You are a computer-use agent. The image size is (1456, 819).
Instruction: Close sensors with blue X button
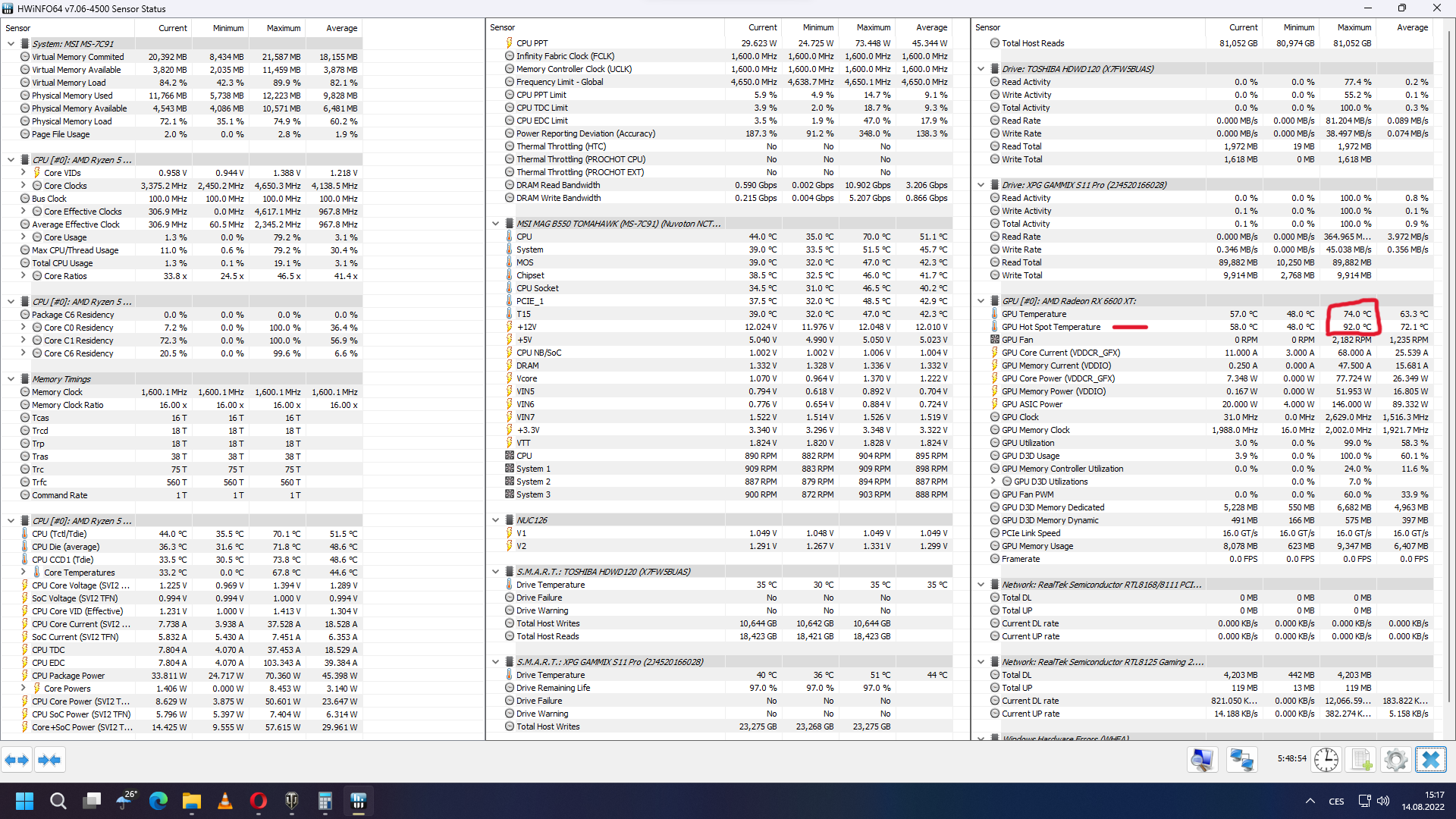coord(1431,760)
